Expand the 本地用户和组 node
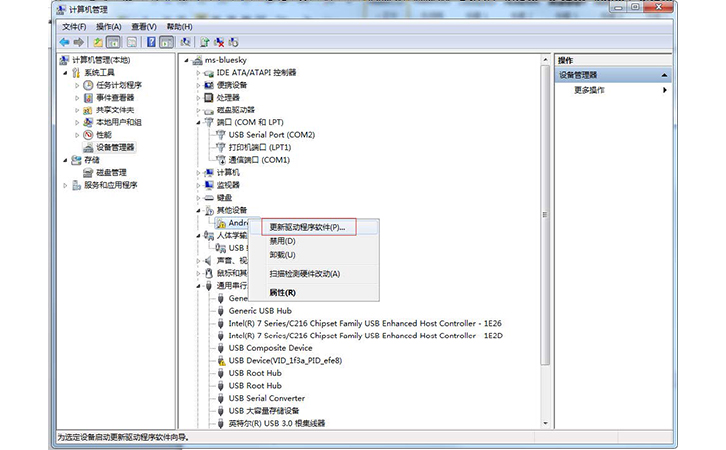Screen dimensions: 726x450 77,123
